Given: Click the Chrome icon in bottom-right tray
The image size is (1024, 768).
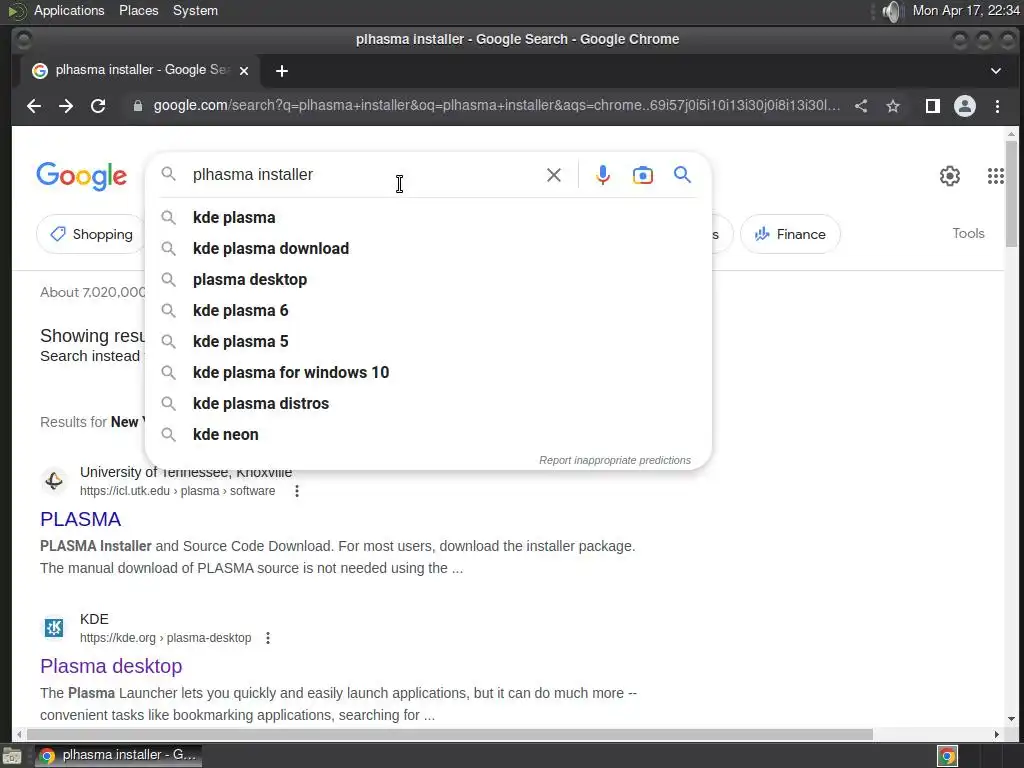Looking at the screenshot, I should (947, 756).
